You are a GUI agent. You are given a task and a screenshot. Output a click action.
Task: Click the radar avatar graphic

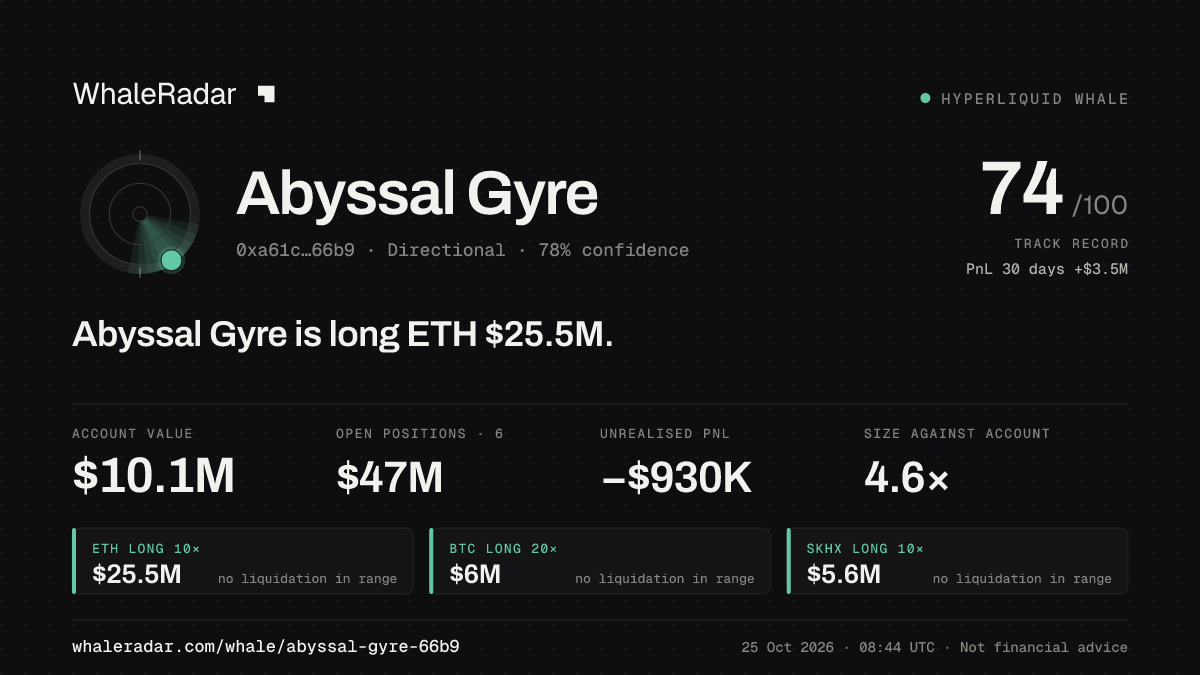140,214
